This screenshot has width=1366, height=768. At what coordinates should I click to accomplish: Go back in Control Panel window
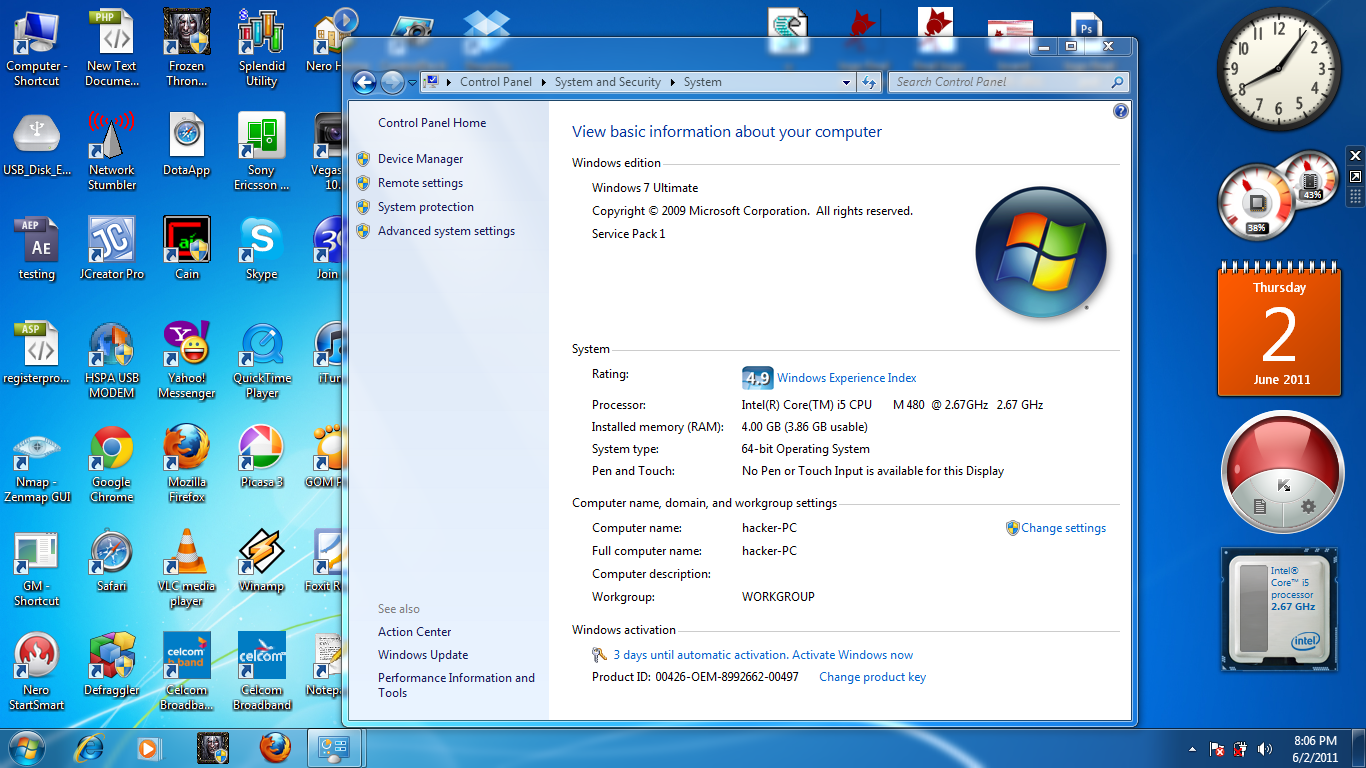point(364,83)
